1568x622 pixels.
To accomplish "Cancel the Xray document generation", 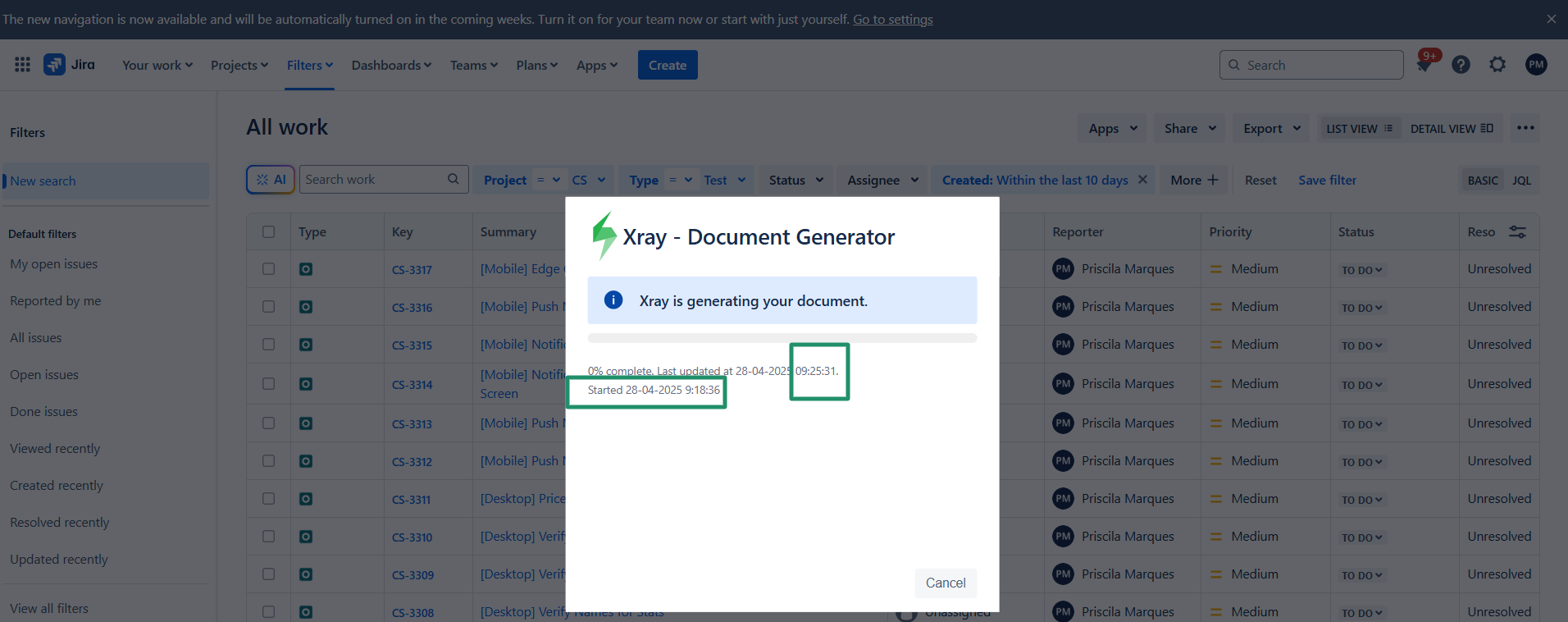I will [946, 583].
